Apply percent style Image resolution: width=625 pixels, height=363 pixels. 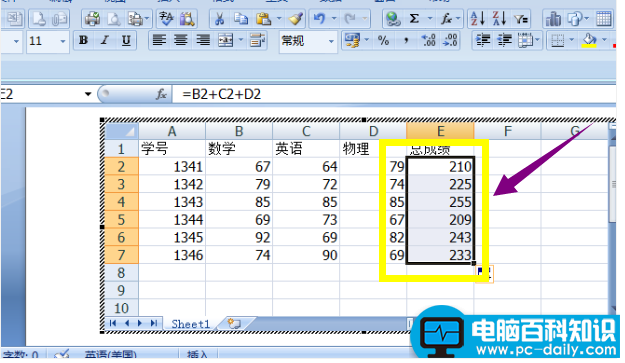click(383, 40)
